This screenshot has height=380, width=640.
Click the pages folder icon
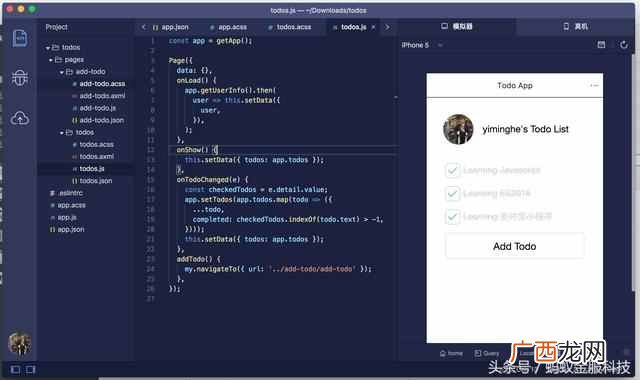click(x=58, y=60)
